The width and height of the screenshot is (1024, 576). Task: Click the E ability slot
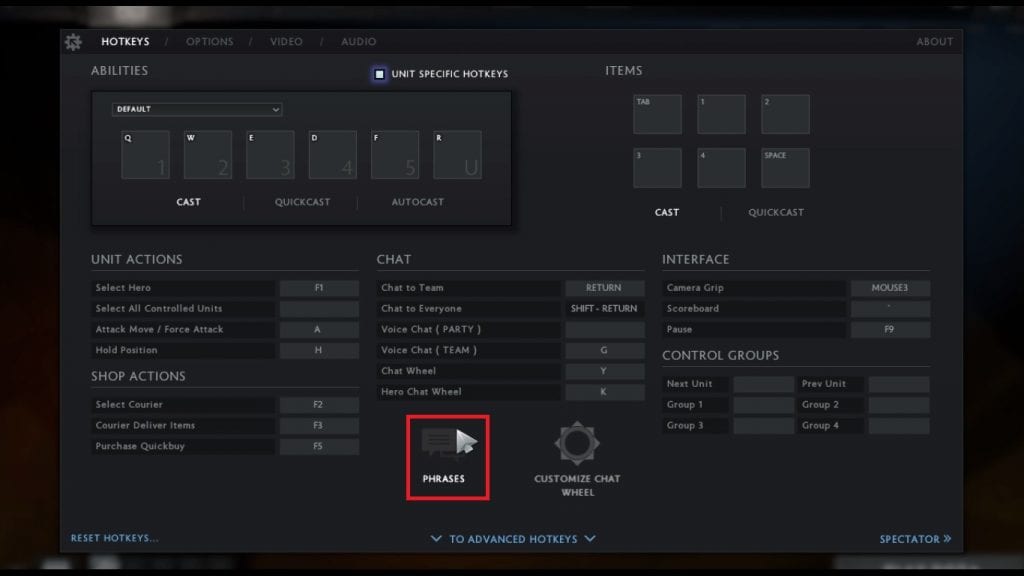270,155
